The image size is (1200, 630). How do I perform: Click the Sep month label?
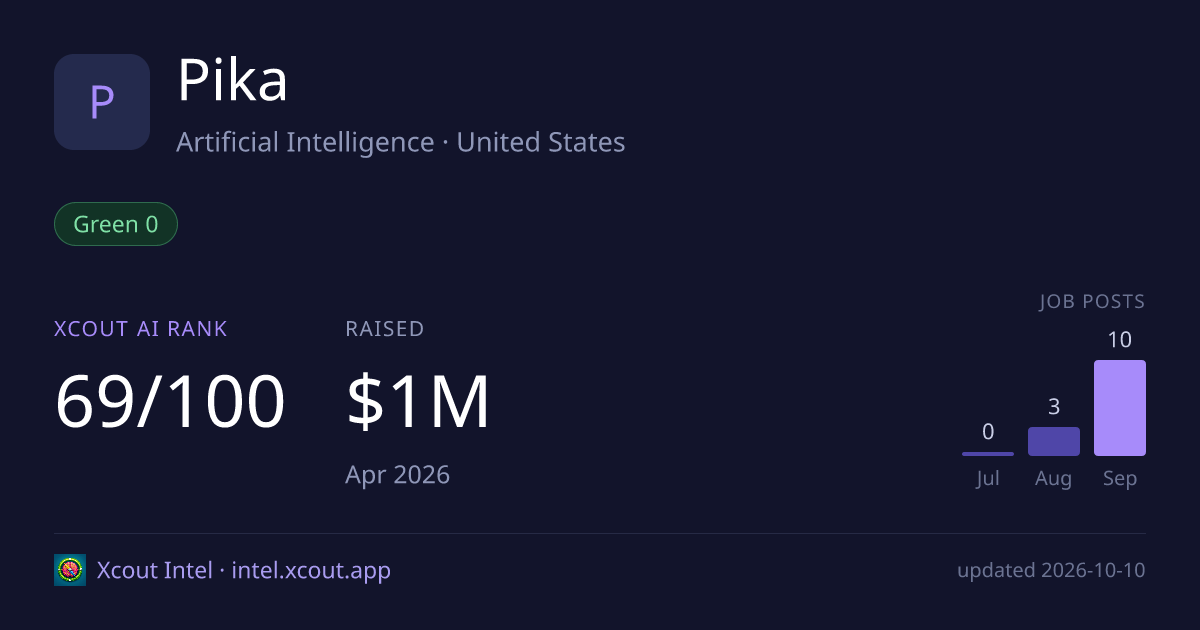[1120, 479]
